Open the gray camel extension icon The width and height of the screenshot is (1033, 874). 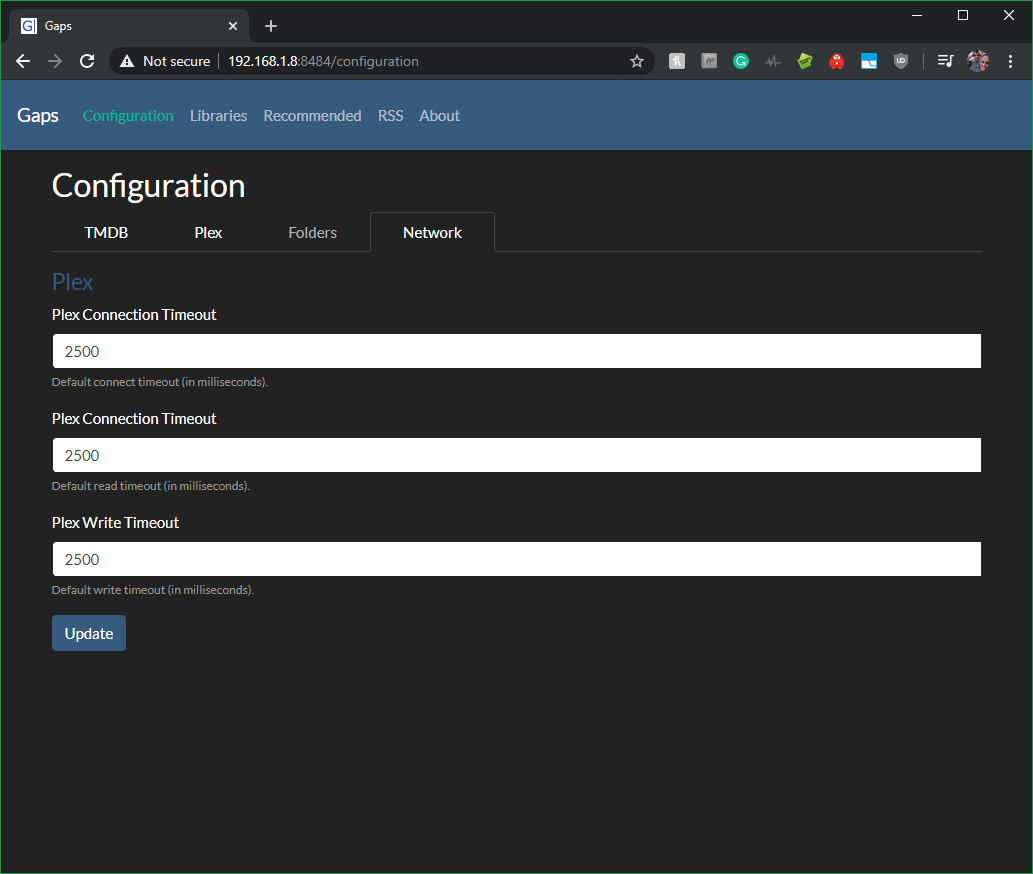(x=709, y=61)
